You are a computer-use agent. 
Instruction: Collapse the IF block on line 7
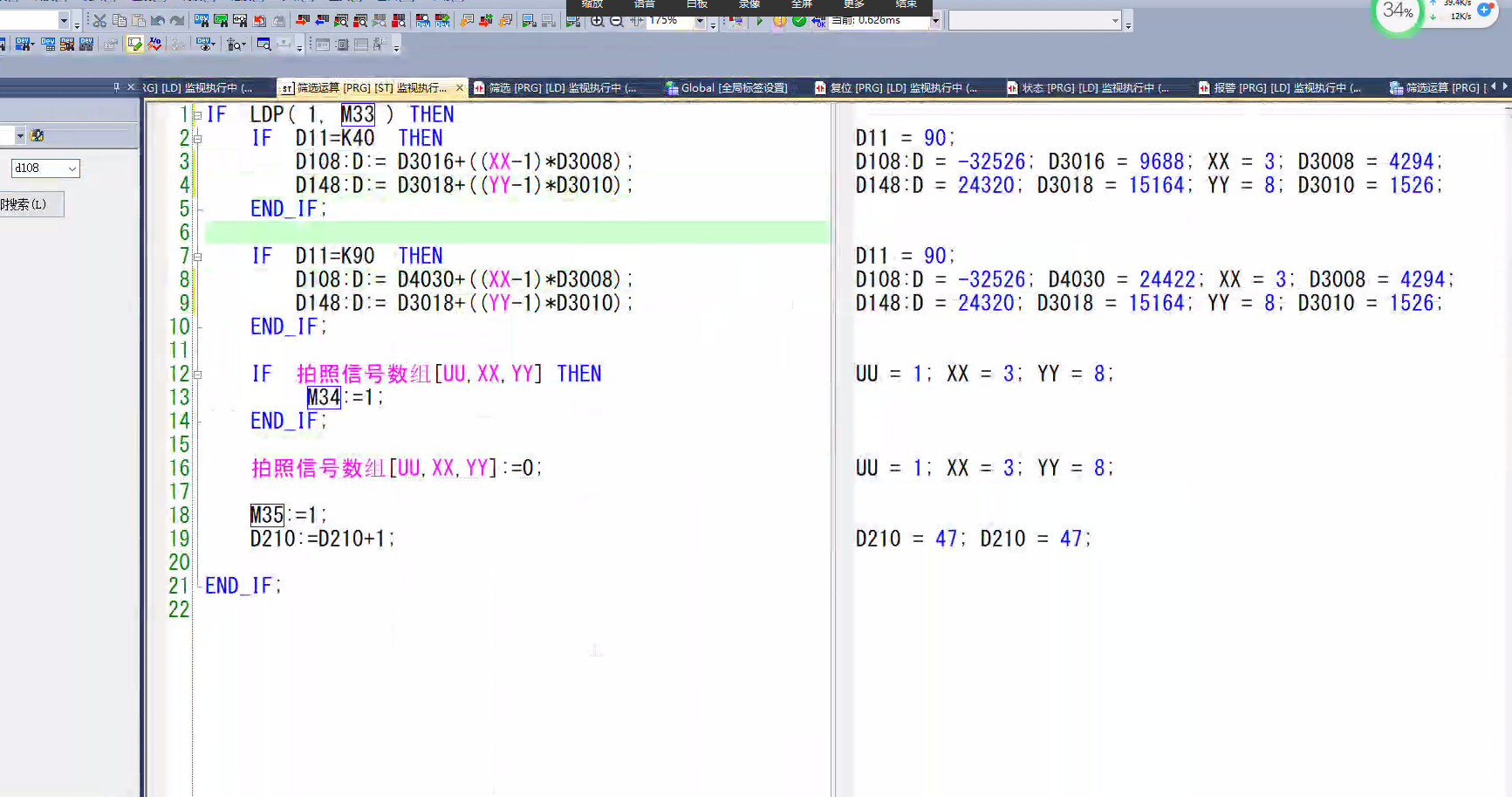198,257
